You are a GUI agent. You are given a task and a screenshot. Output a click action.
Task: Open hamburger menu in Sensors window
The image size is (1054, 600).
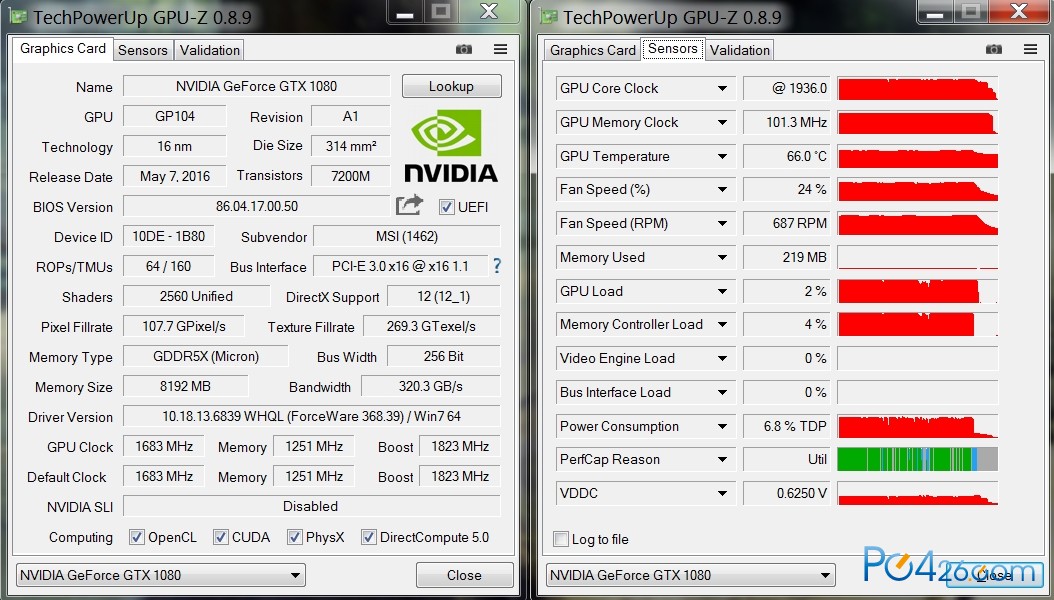[x=1030, y=49]
